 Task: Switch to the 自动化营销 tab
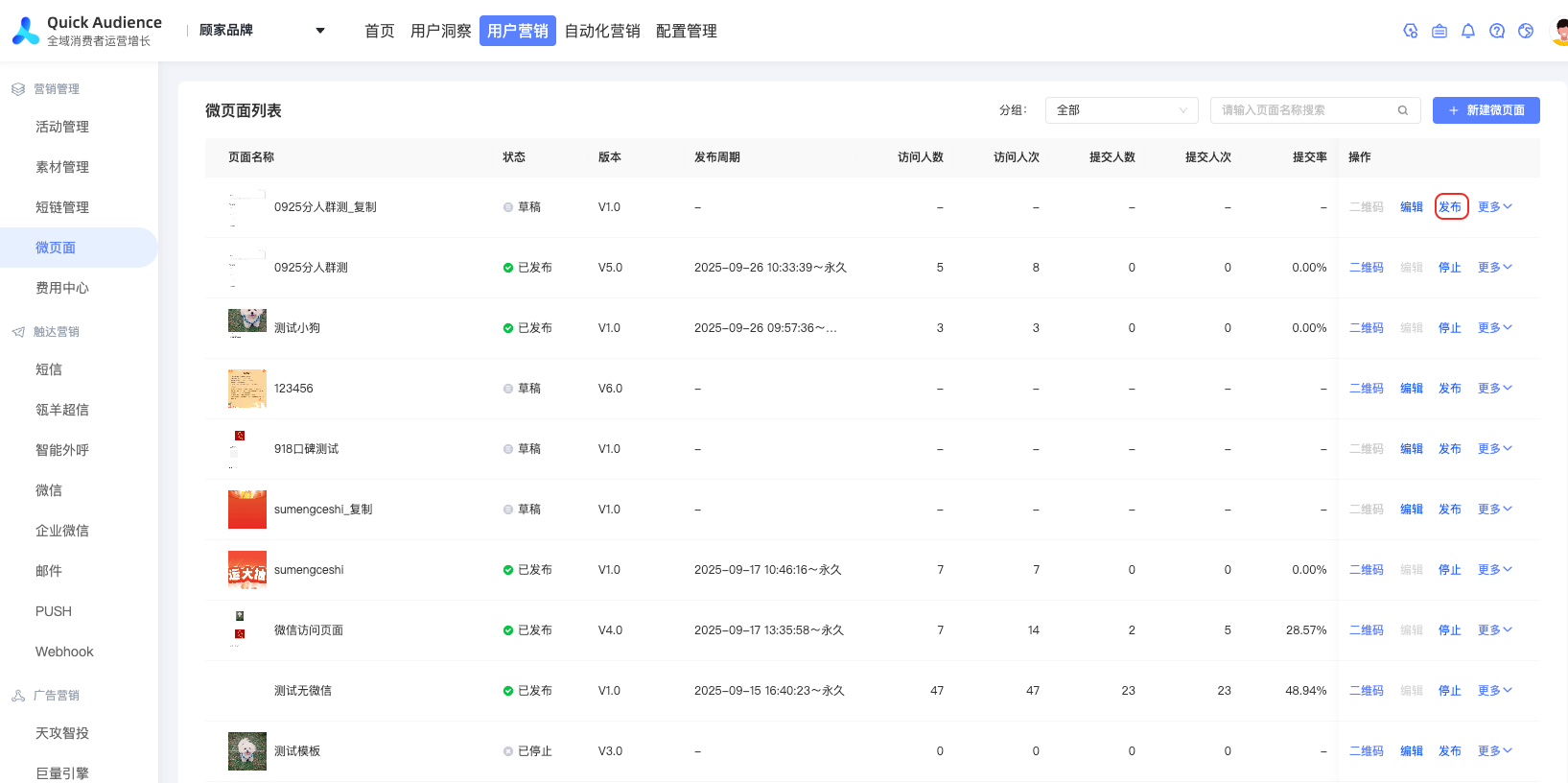[x=602, y=31]
